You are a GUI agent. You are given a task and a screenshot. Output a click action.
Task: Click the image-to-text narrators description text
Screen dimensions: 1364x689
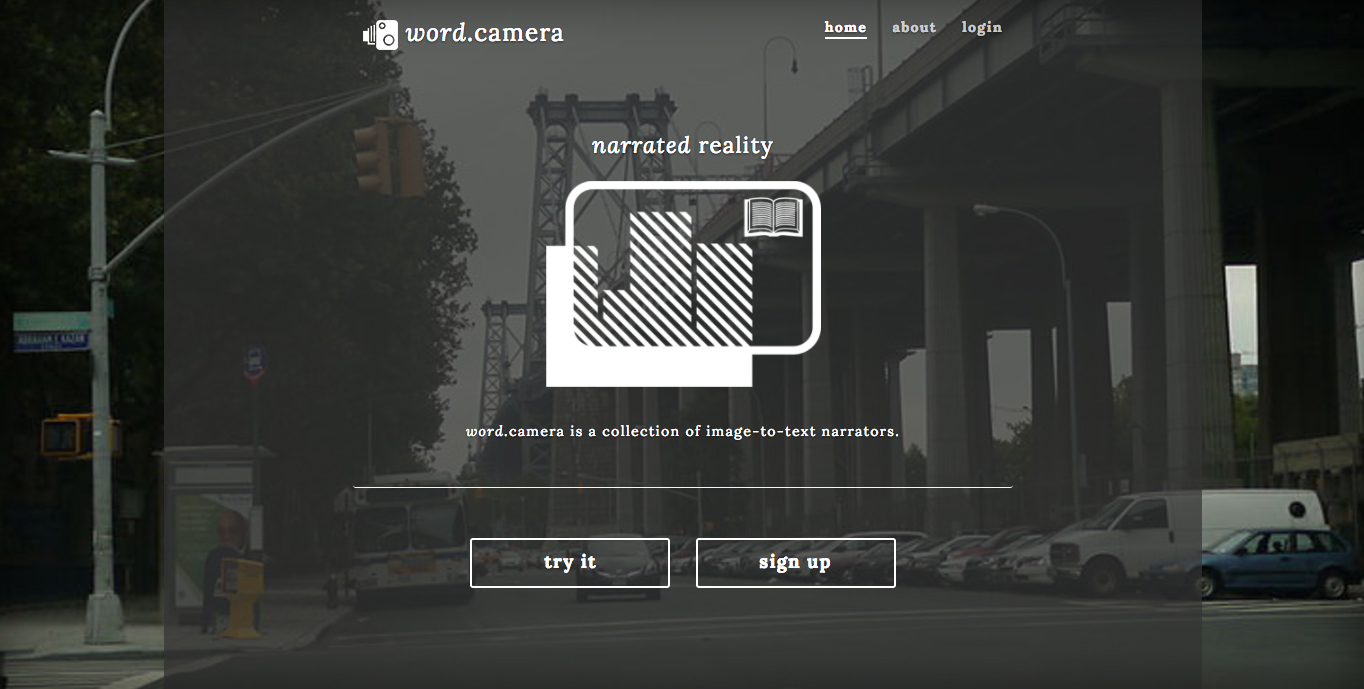tap(682, 432)
